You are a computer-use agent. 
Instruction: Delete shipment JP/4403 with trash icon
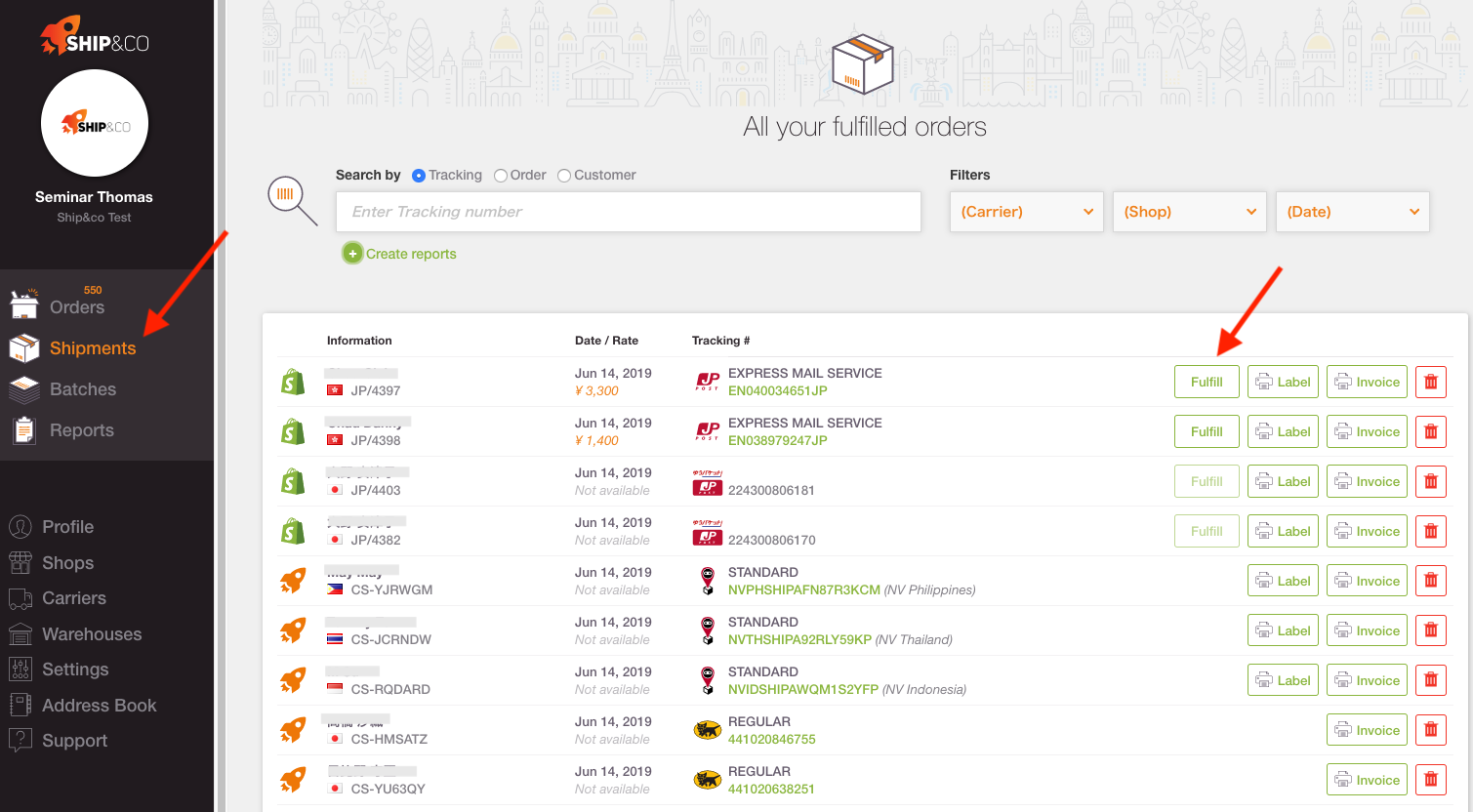point(1431,481)
